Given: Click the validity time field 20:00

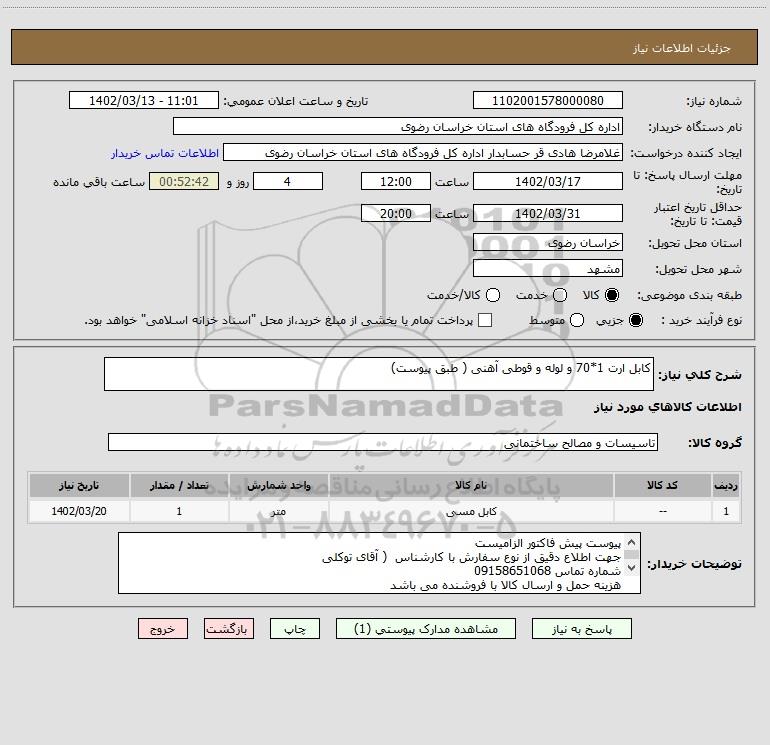Looking at the screenshot, I should click(396, 213).
